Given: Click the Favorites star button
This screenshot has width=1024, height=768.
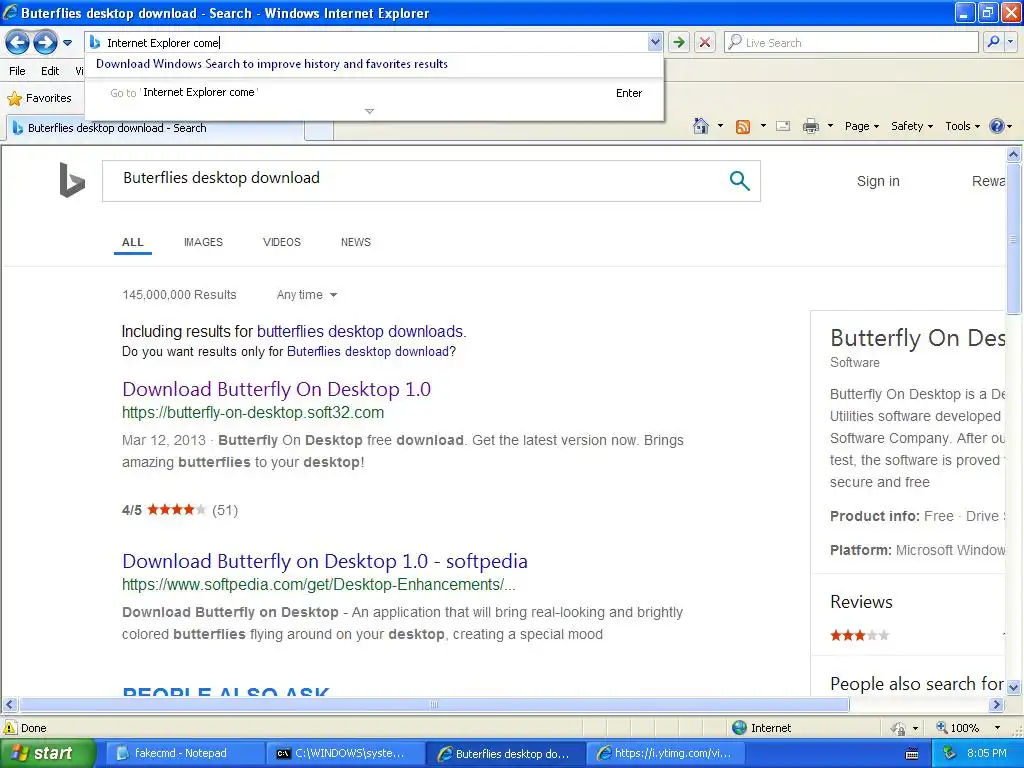Looking at the screenshot, I should [39, 98].
